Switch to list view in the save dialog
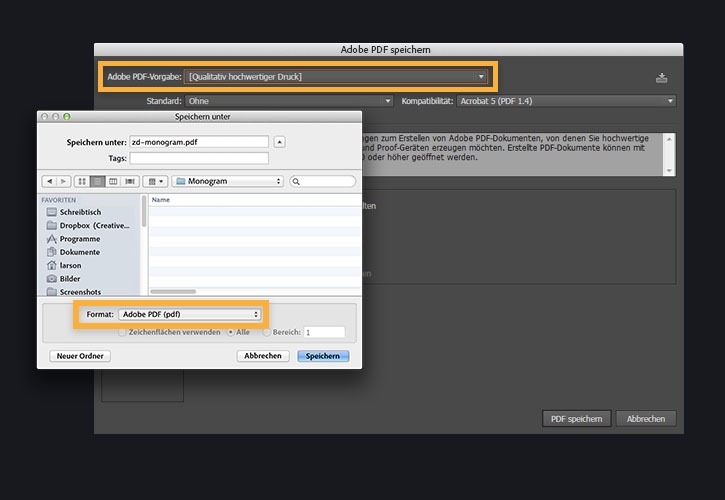The height and width of the screenshot is (500, 725). click(x=98, y=181)
